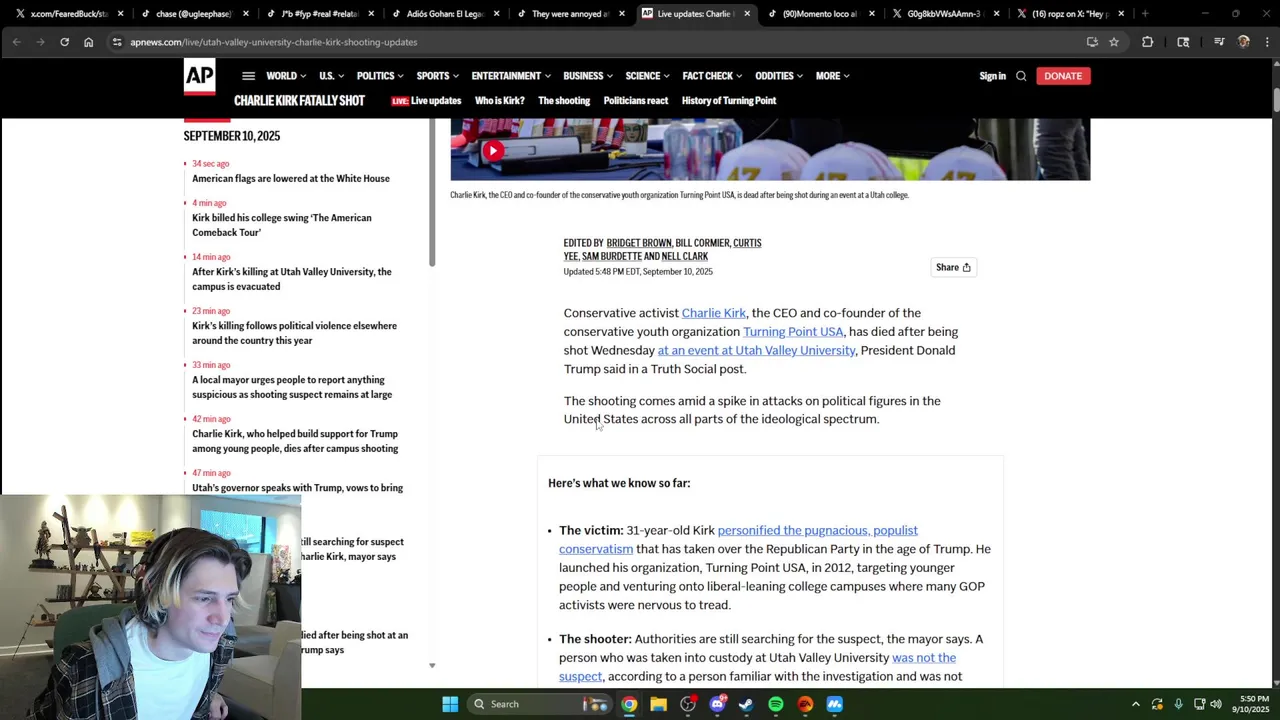Expand the WORLD nav dropdown
Viewport: 1280px width, 720px height.
point(286,76)
